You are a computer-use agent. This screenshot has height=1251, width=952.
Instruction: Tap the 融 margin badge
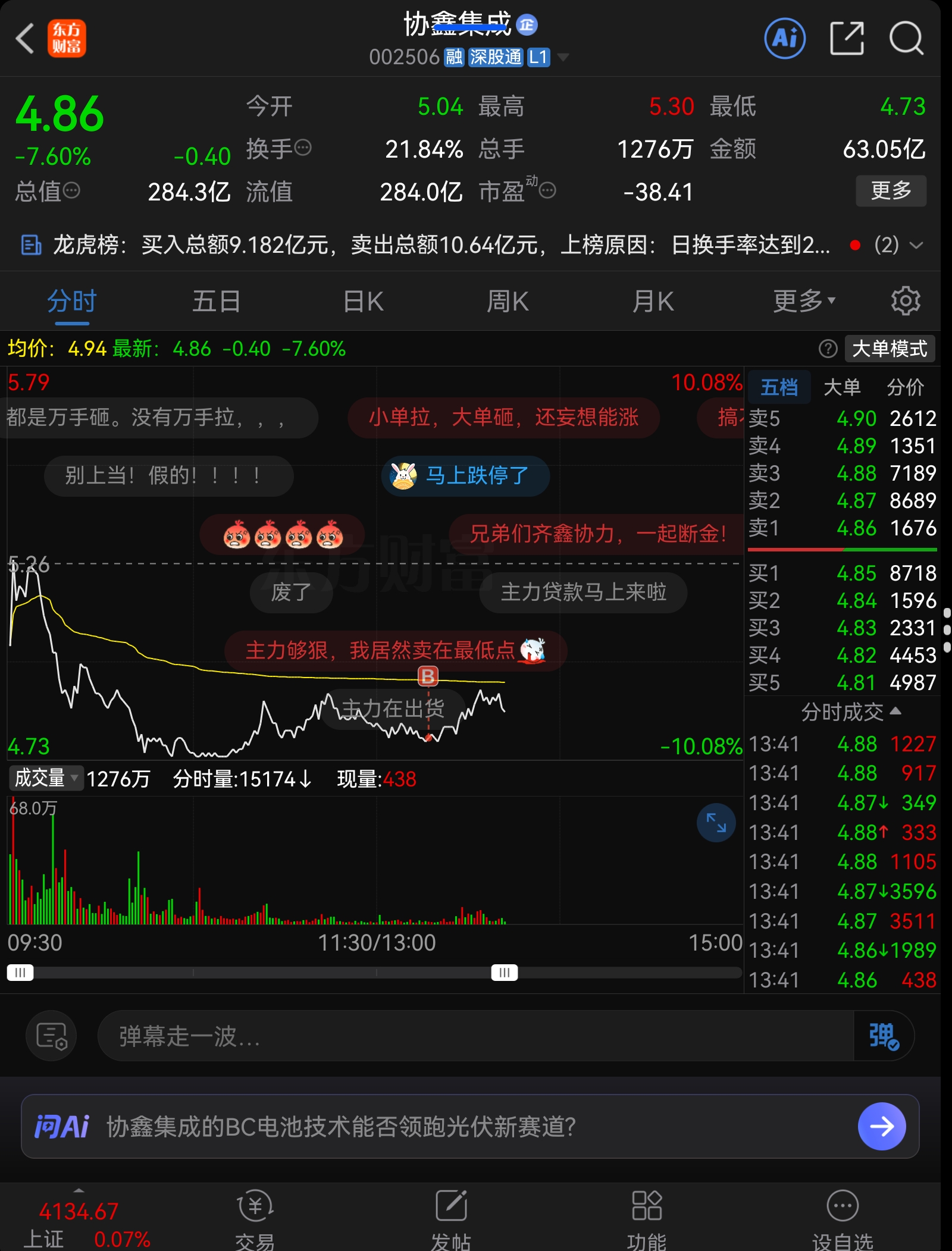[454, 57]
